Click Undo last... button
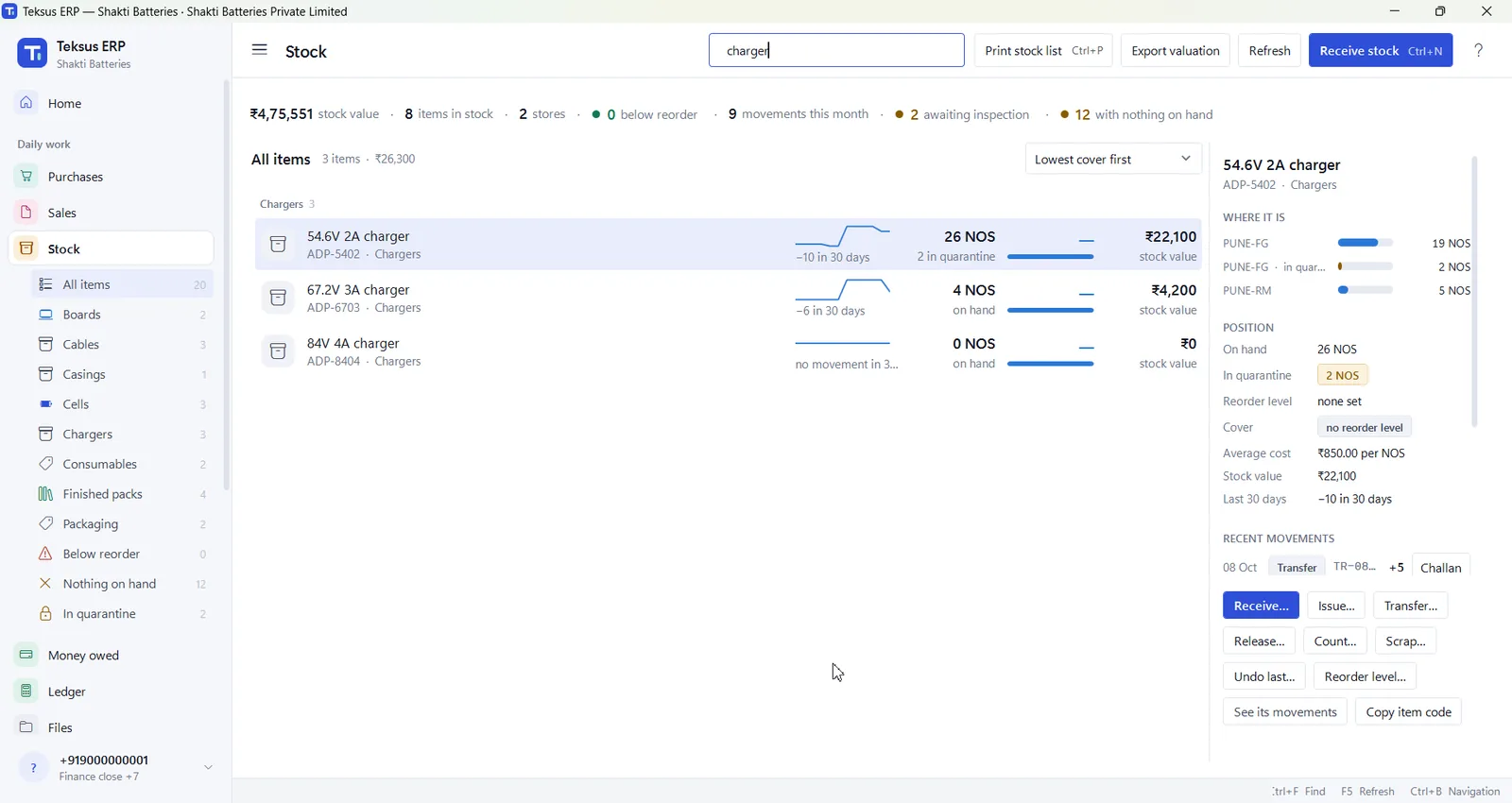 (x=1264, y=676)
